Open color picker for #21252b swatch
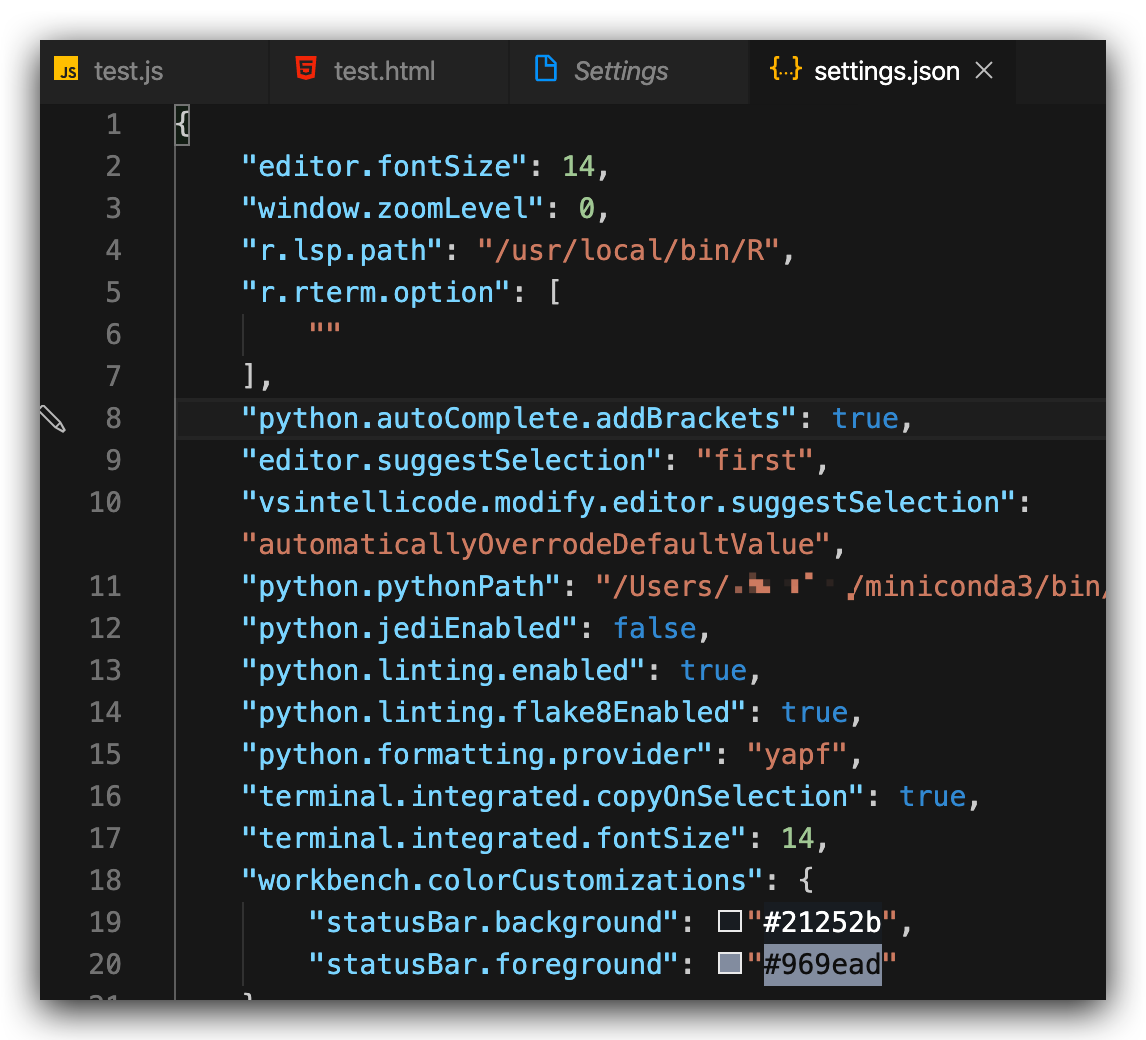This screenshot has width=1146, height=1040. [729, 922]
